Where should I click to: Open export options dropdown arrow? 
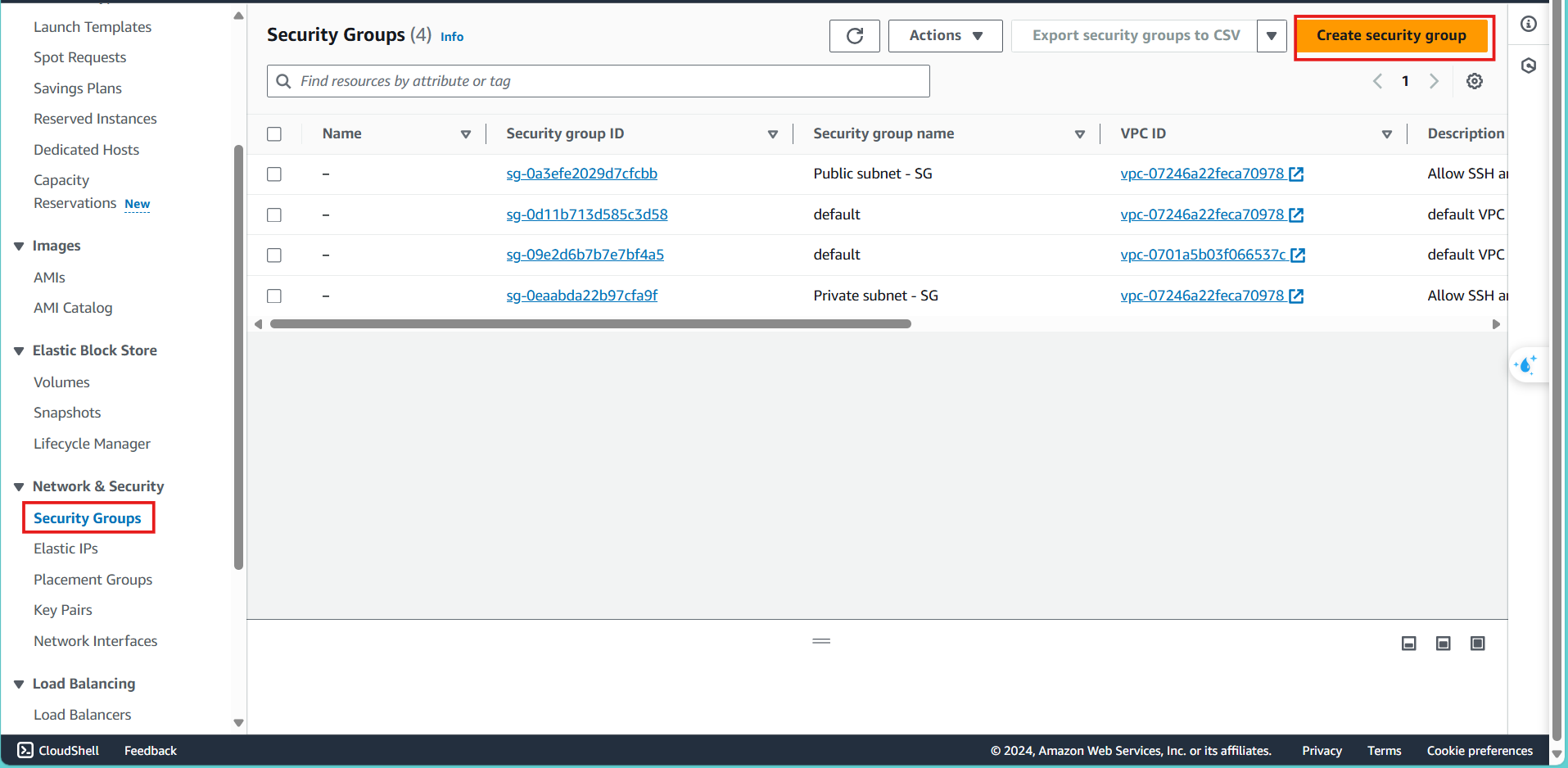(1272, 36)
